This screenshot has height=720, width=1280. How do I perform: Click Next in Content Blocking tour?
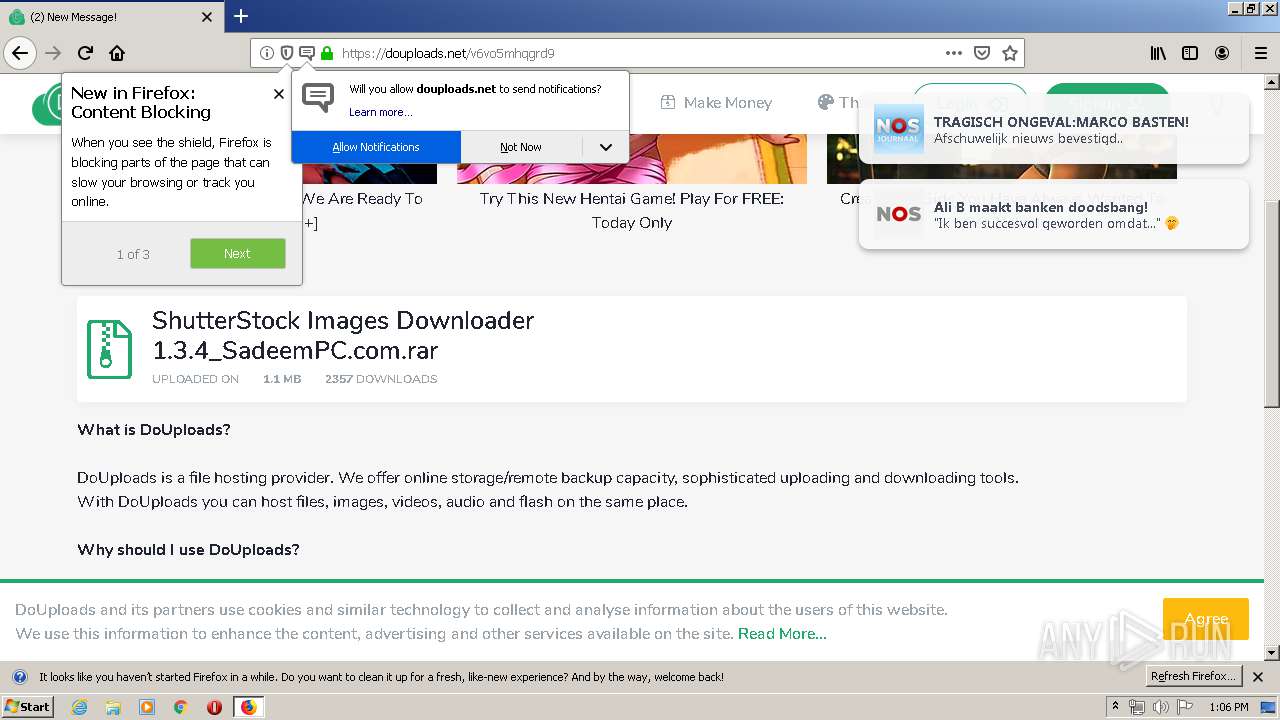[x=238, y=254]
